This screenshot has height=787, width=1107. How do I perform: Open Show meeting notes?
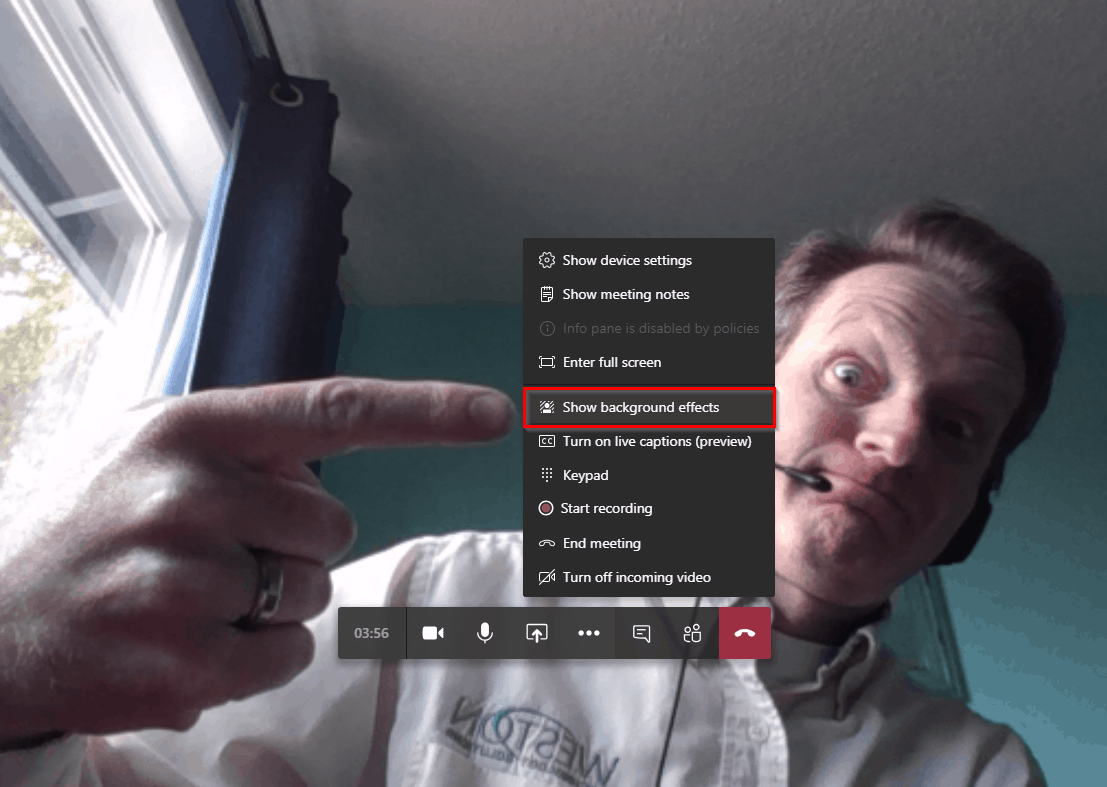point(649,294)
